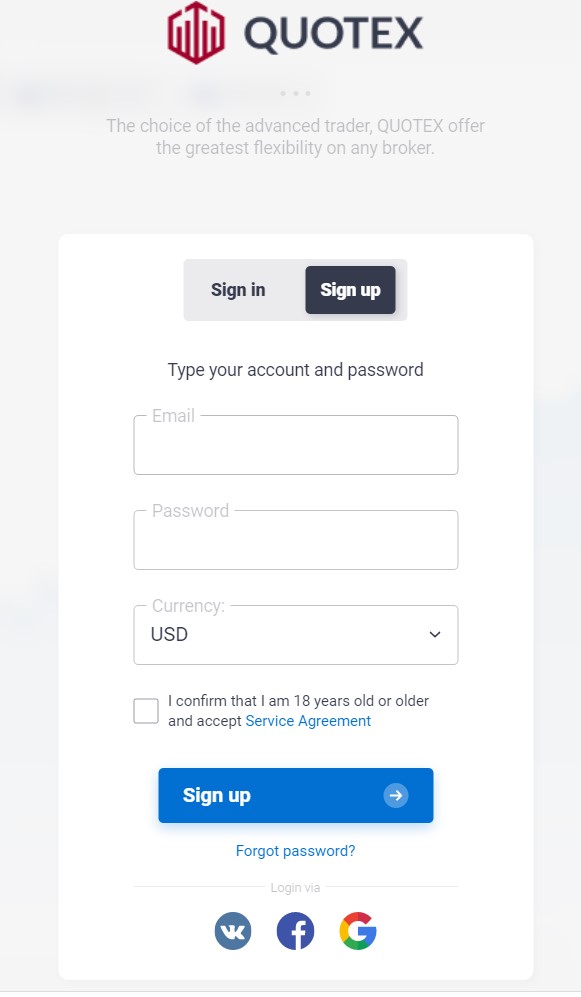Open the Currency USD dropdown

coord(296,635)
